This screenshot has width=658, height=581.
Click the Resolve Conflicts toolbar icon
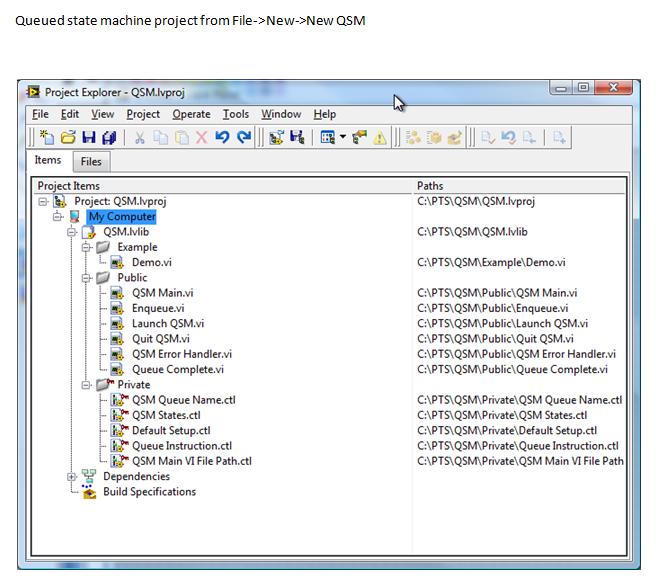tap(276, 137)
